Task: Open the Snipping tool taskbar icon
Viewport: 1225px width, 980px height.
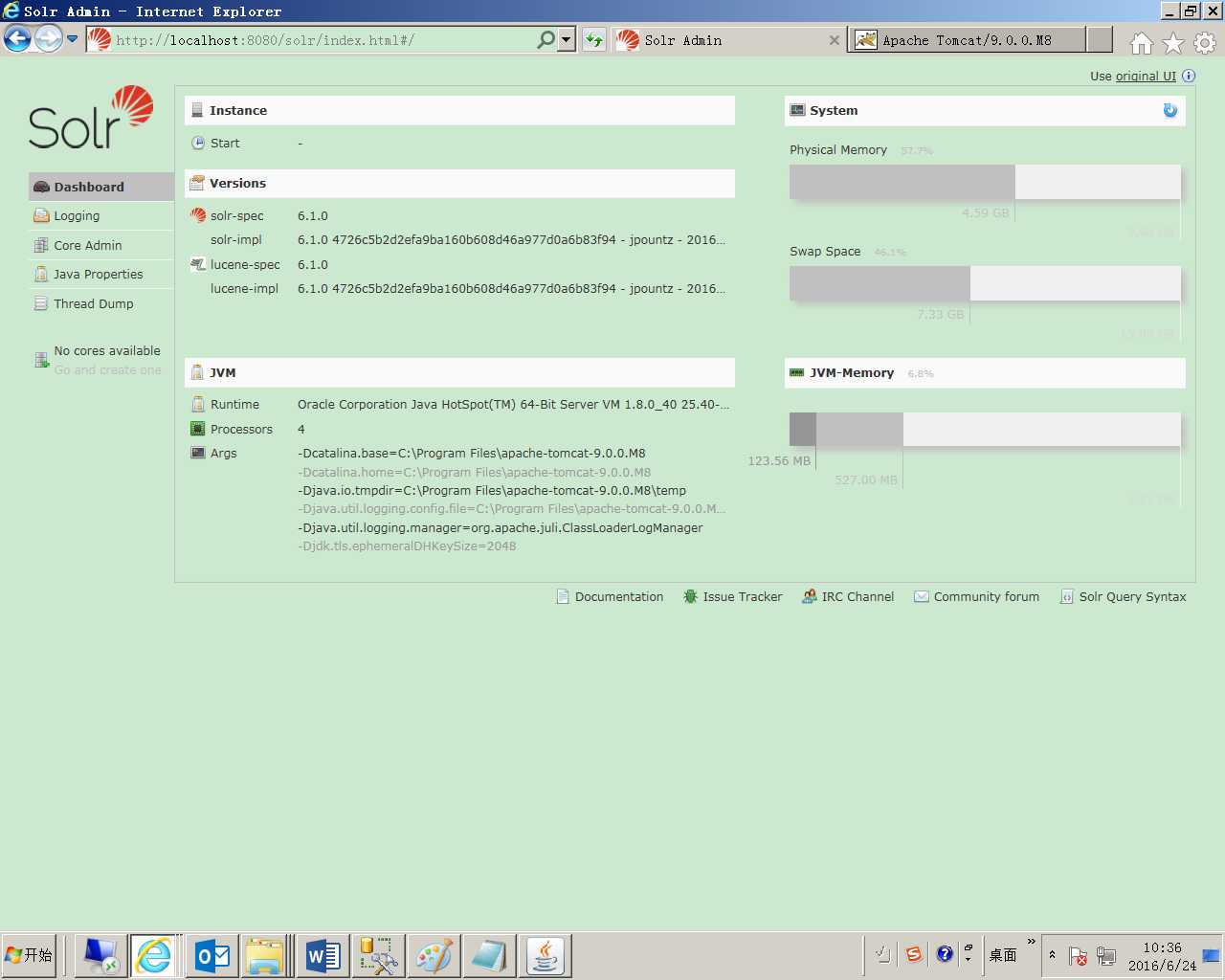Action: pos(378,955)
